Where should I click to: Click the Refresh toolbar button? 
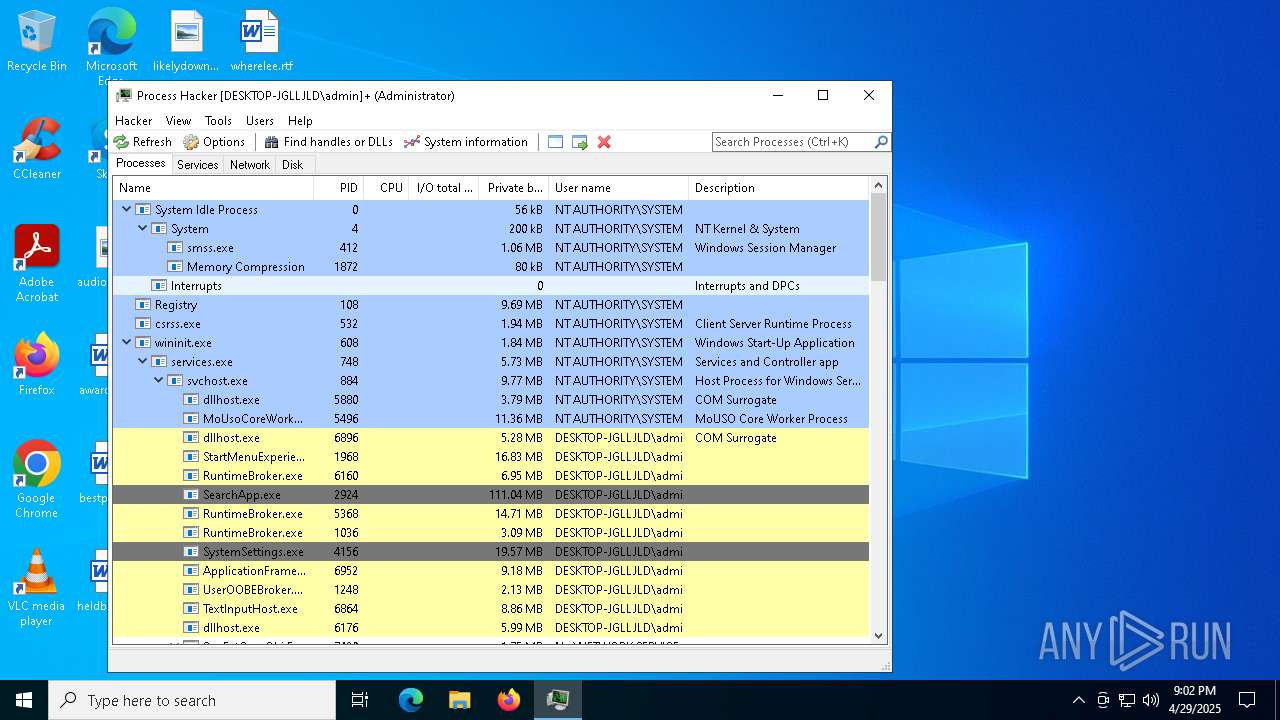click(x=142, y=142)
